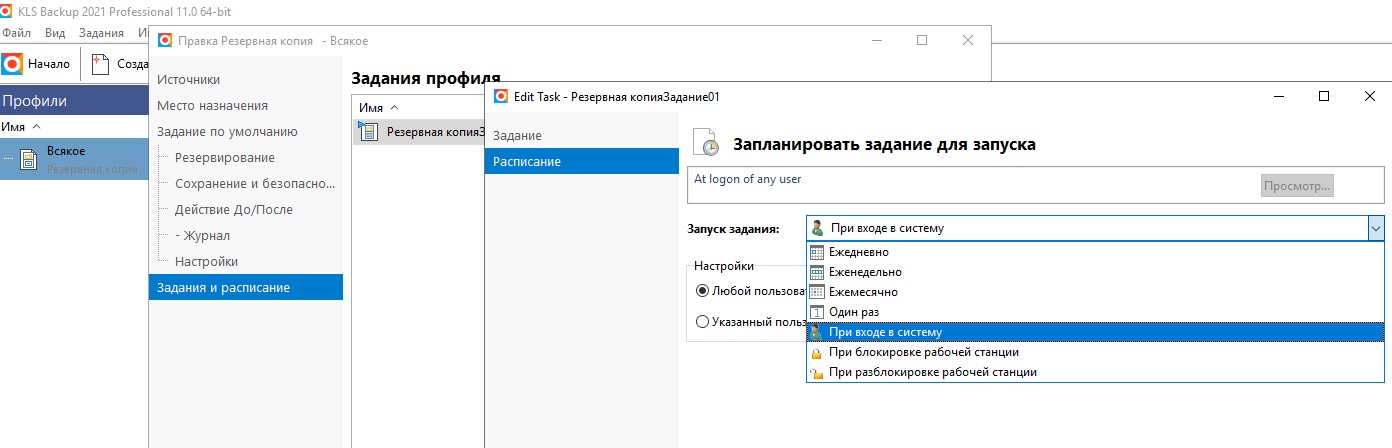This screenshot has height=448, width=1392.
Task: Choose При блокировке рабочей станции option
Action: [923, 352]
